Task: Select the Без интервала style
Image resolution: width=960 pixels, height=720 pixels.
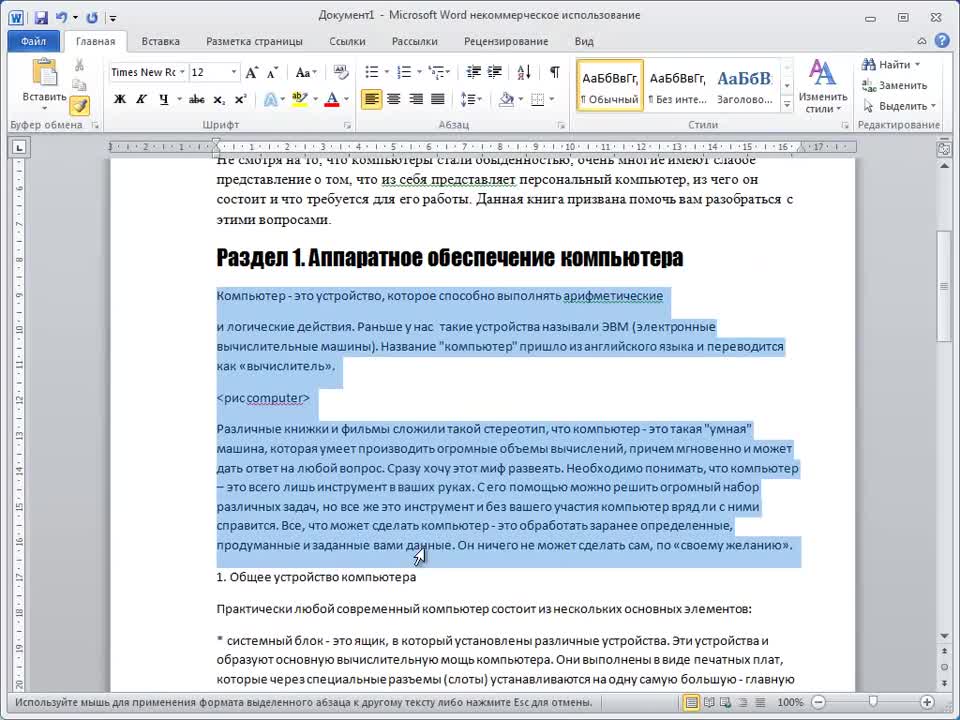Action: pyautogui.click(x=677, y=86)
